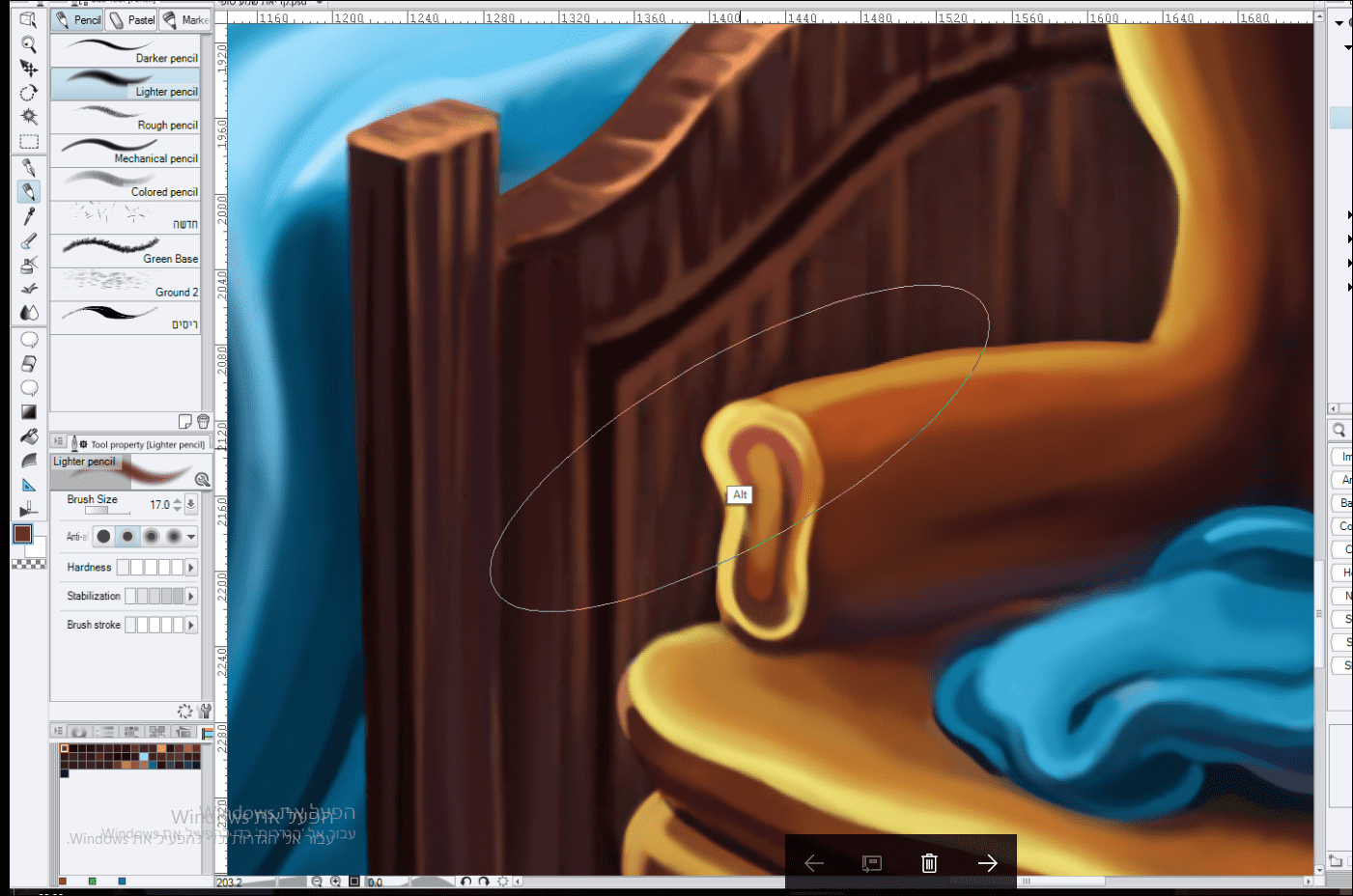Select the Darker pencil brush

[x=126, y=51]
